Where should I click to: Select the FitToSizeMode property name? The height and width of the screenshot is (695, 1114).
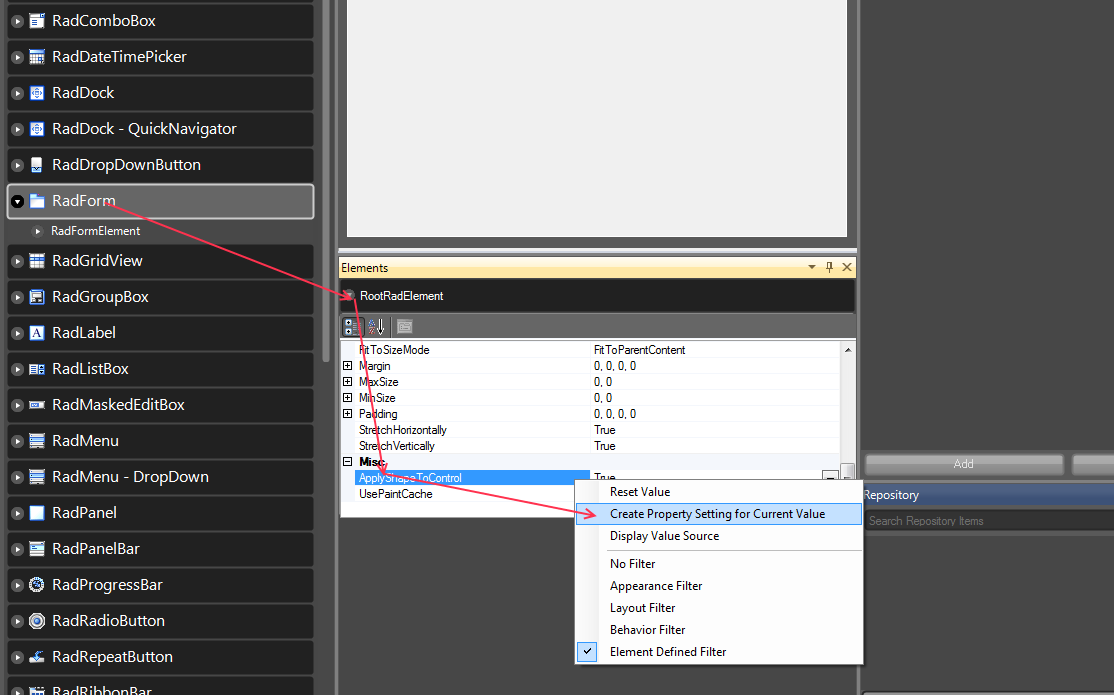pos(394,350)
